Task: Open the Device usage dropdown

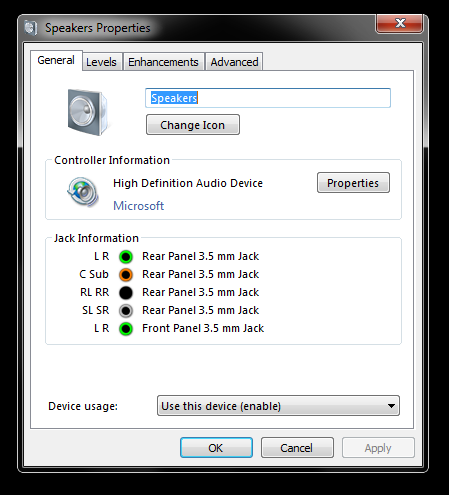Action: (278, 406)
